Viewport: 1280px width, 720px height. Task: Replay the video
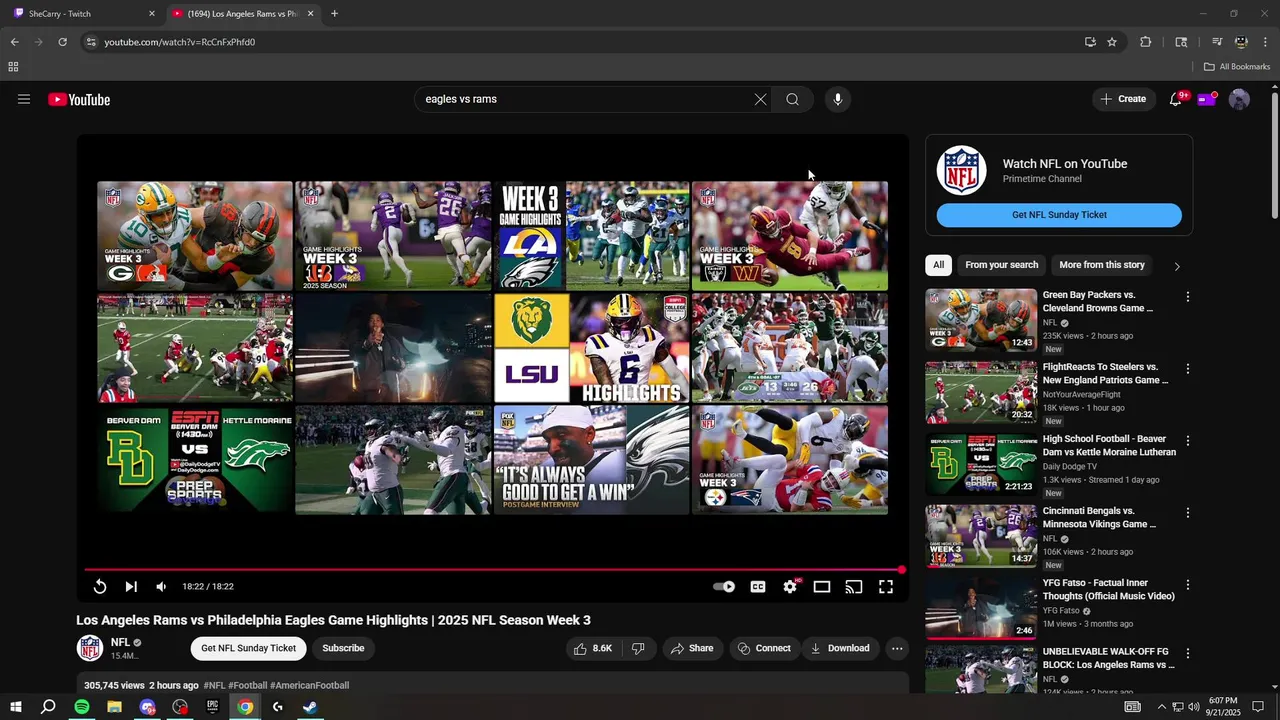tap(100, 587)
